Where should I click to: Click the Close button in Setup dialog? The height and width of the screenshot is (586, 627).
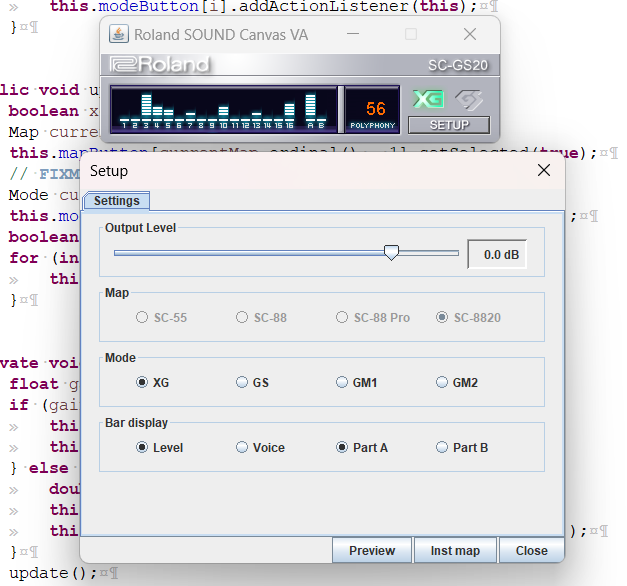click(531, 550)
